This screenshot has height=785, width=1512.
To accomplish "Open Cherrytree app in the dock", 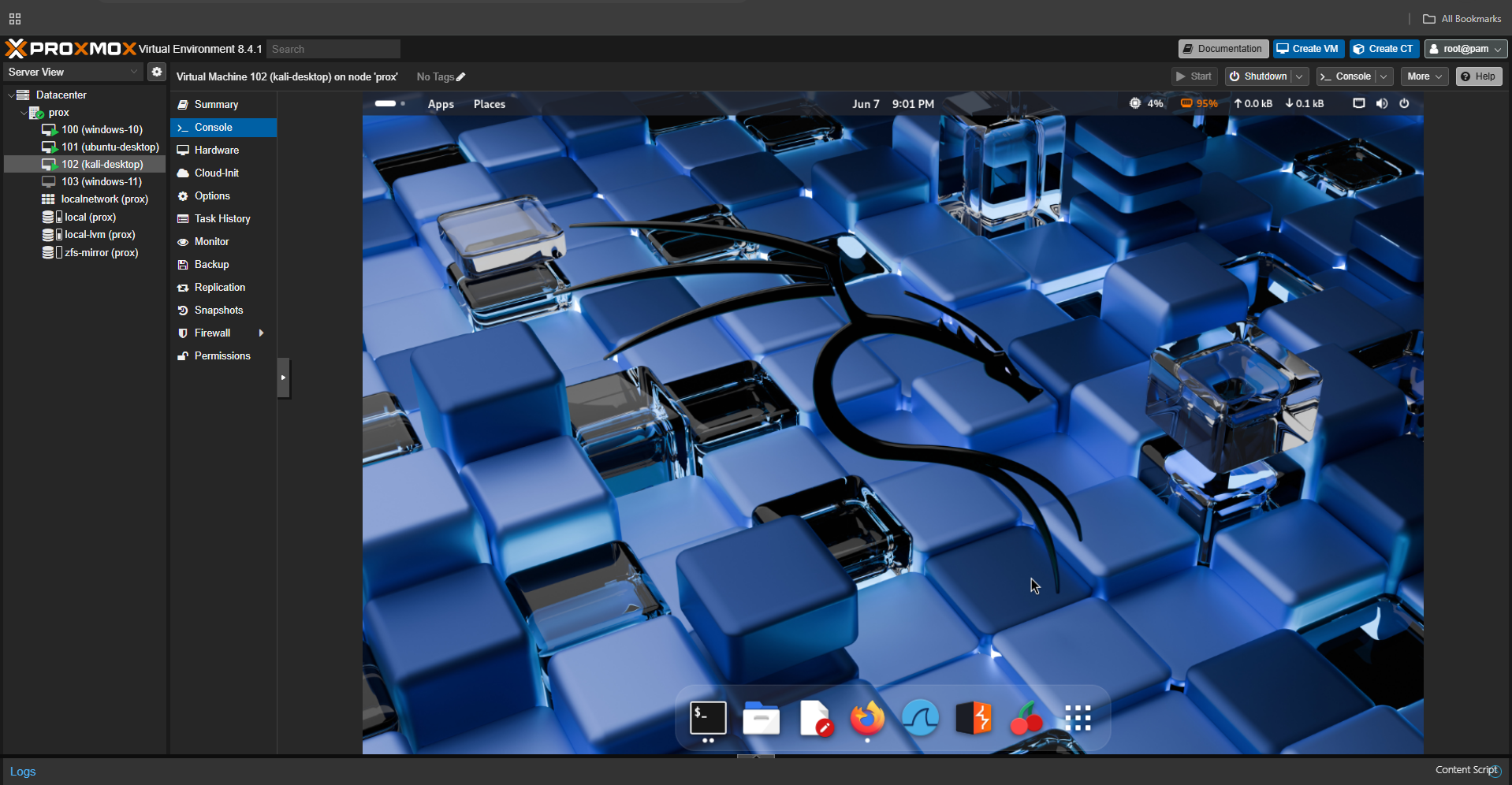I will 1026,718.
